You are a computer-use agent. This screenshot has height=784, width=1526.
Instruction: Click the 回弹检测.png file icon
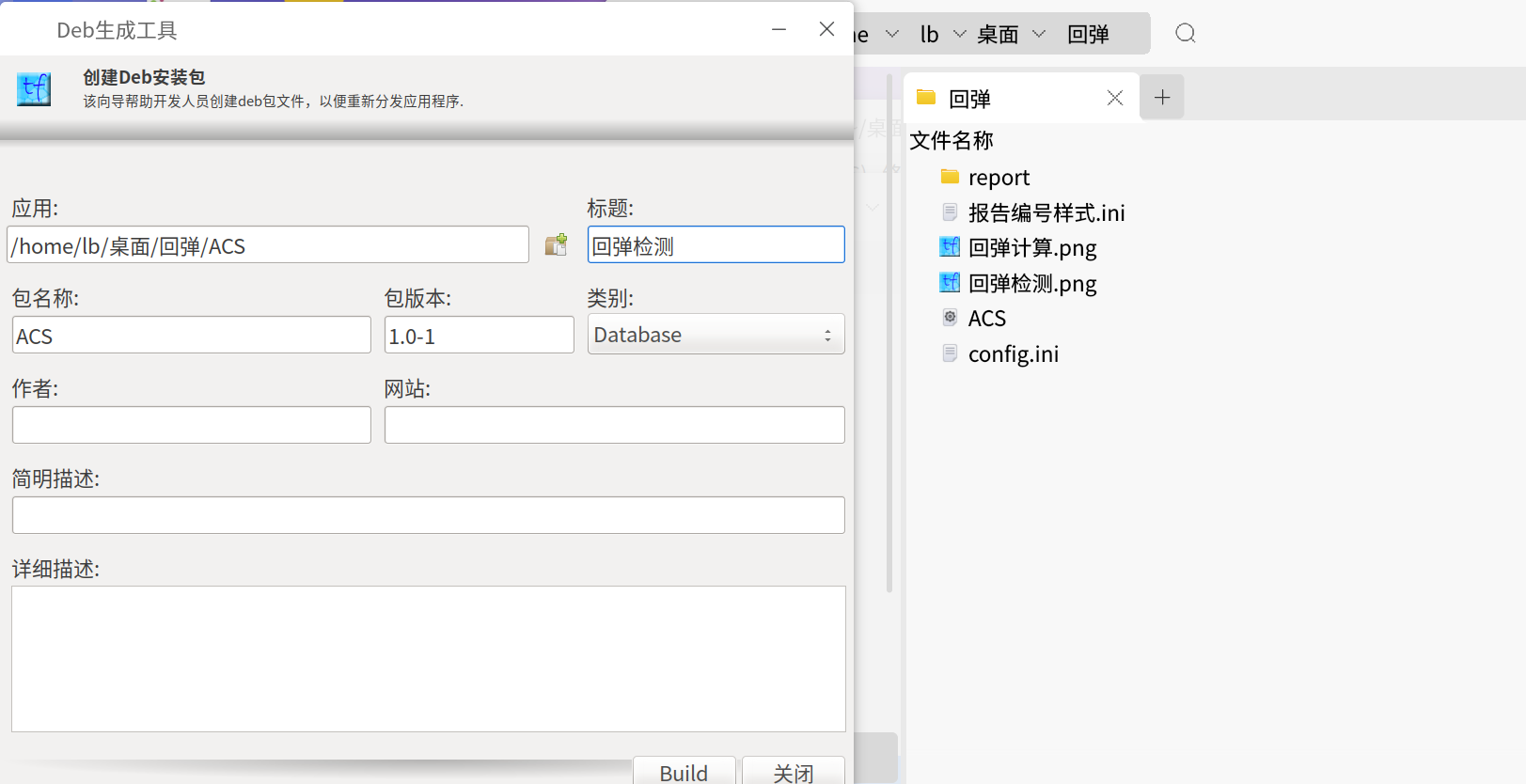point(950,282)
